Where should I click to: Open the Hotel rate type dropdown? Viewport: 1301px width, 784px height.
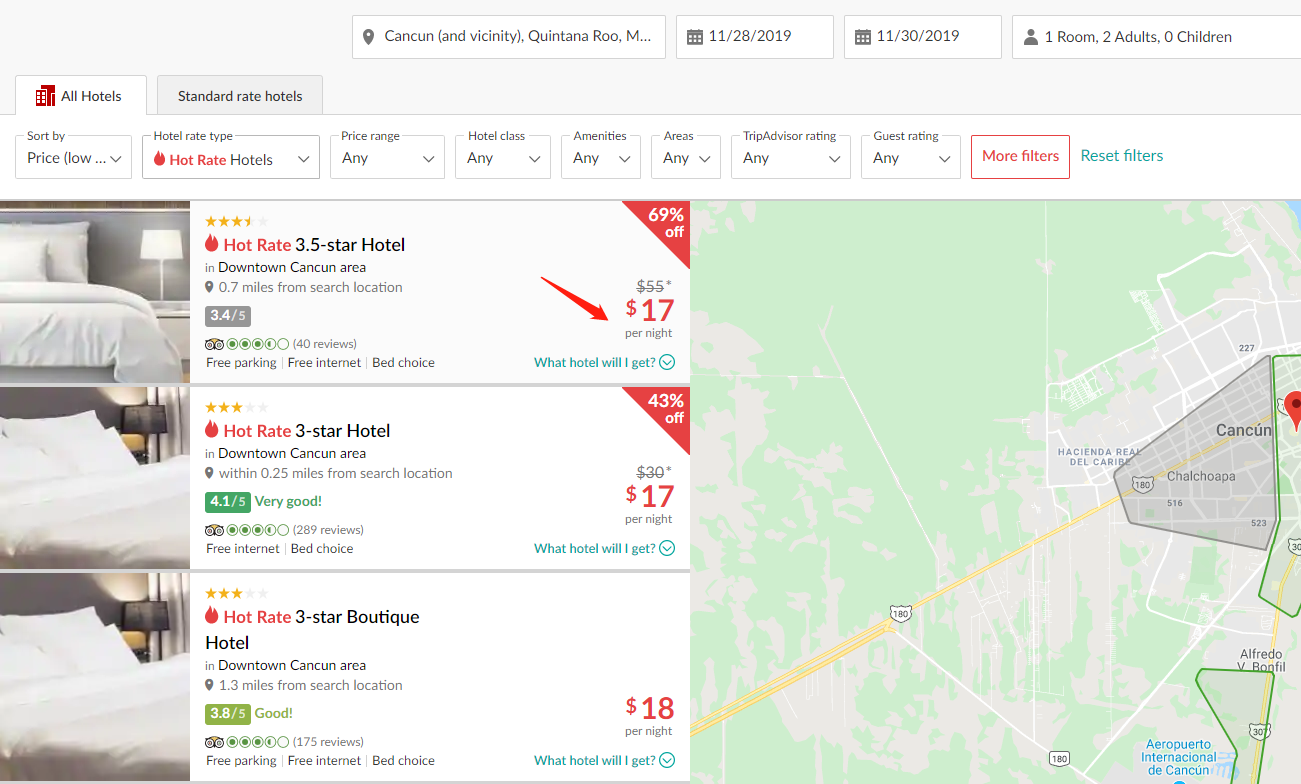(231, 157)
